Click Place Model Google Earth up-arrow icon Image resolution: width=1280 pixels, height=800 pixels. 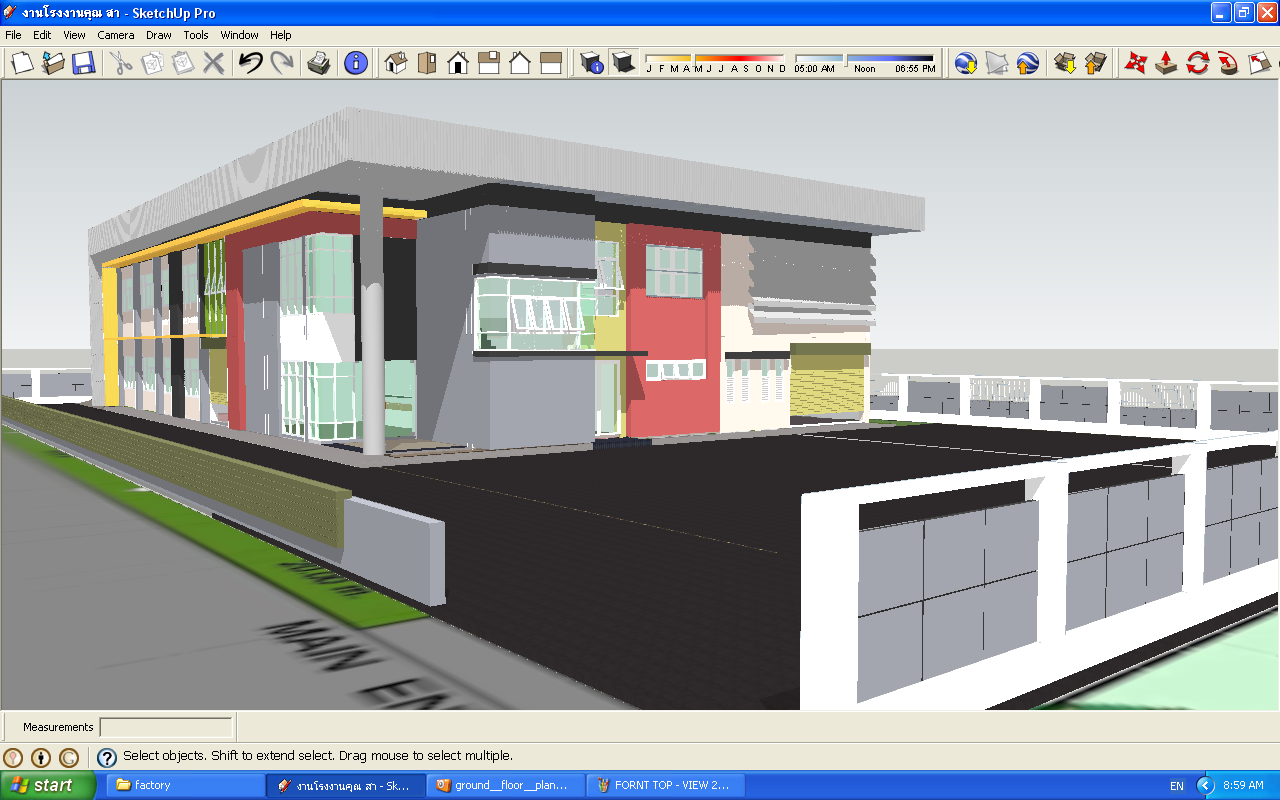(x=1027, y=63)
